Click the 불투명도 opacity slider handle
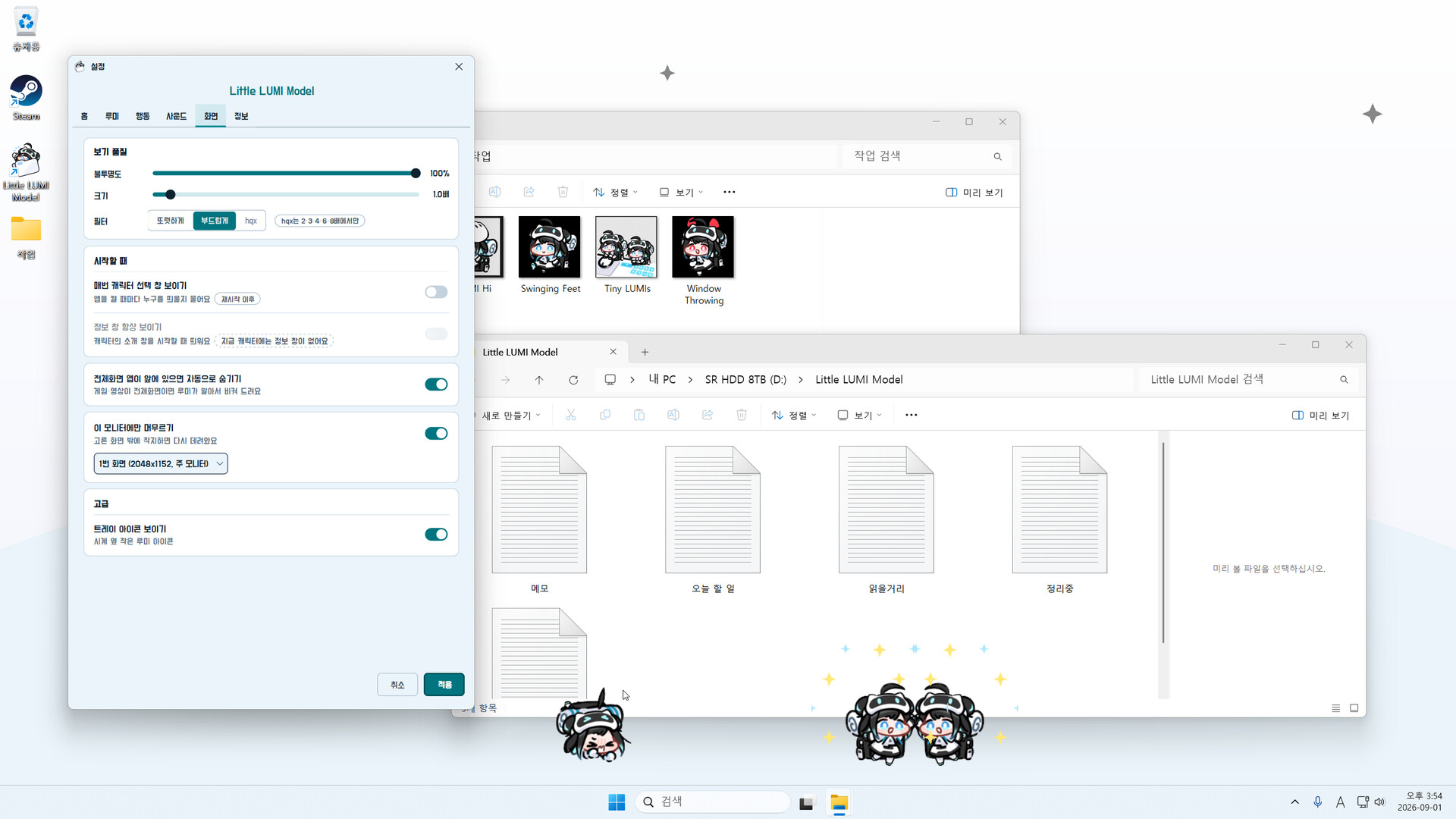This screenshot has width=1456, height=819. point(416,174)
